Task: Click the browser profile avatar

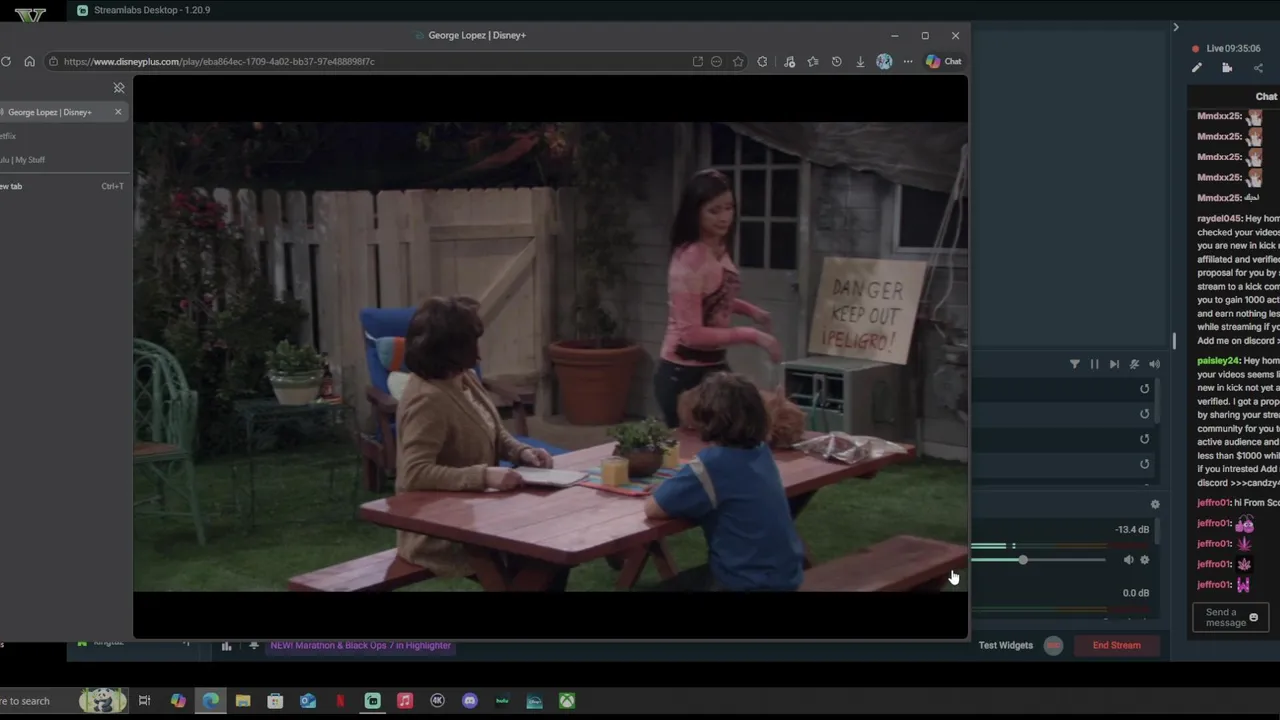Action: click(884, 61)
